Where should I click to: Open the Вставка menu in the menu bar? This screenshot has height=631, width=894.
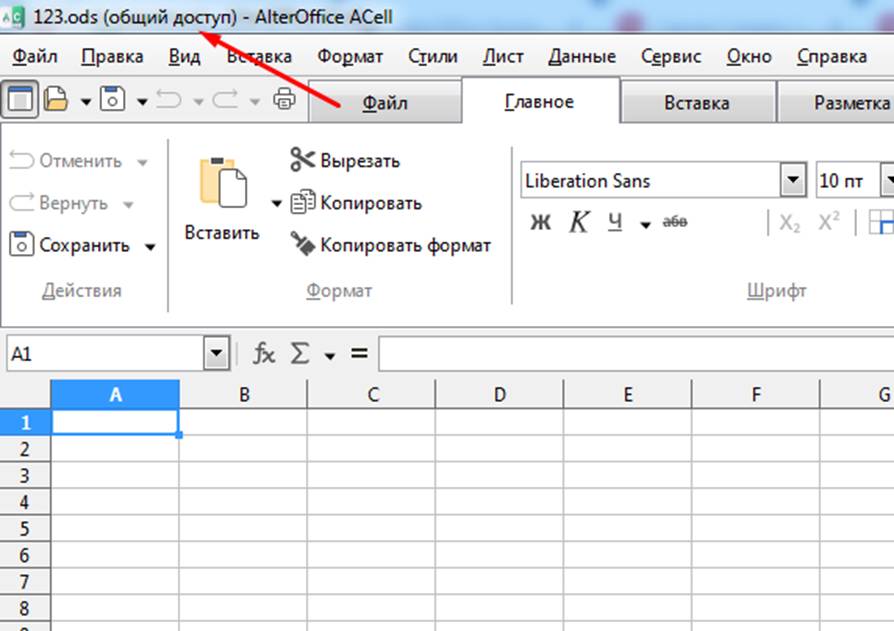(x=259, y=56)
